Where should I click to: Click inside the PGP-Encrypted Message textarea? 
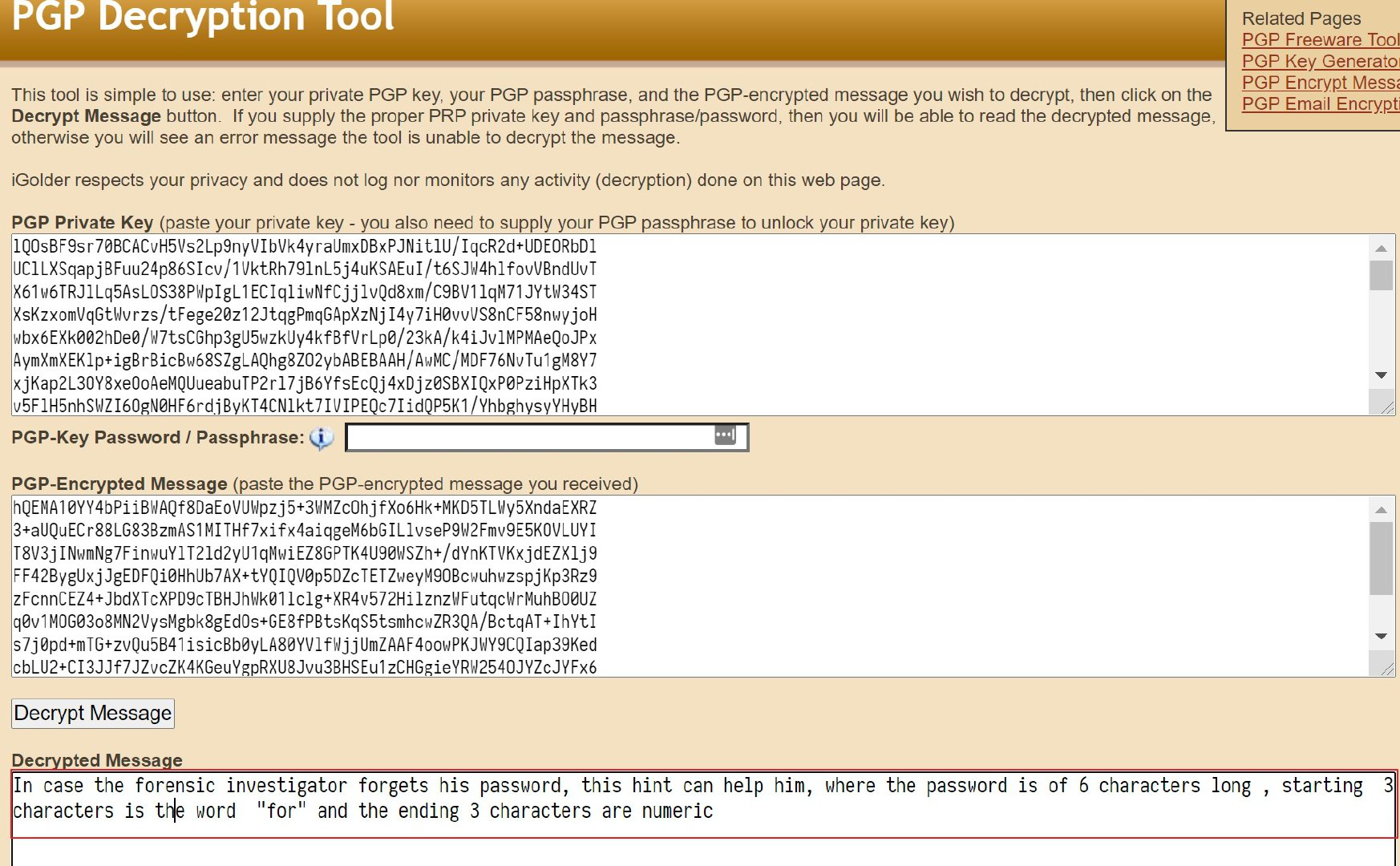point(690,586)
